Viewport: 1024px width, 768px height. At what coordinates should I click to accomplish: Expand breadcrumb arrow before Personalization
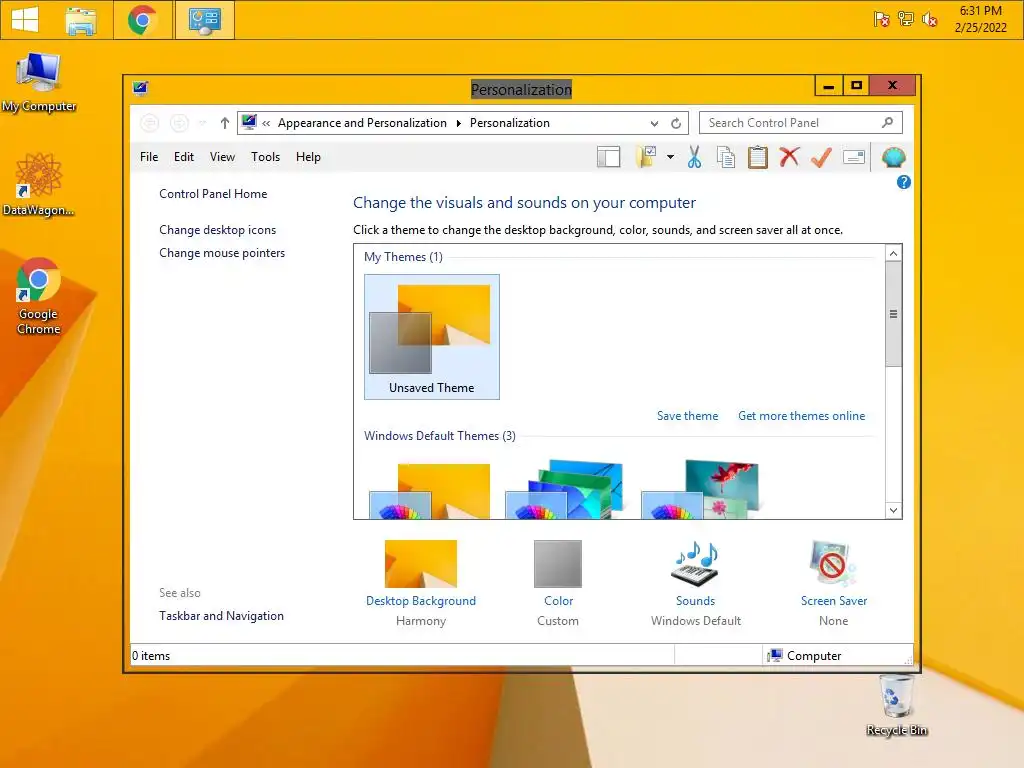458,123
